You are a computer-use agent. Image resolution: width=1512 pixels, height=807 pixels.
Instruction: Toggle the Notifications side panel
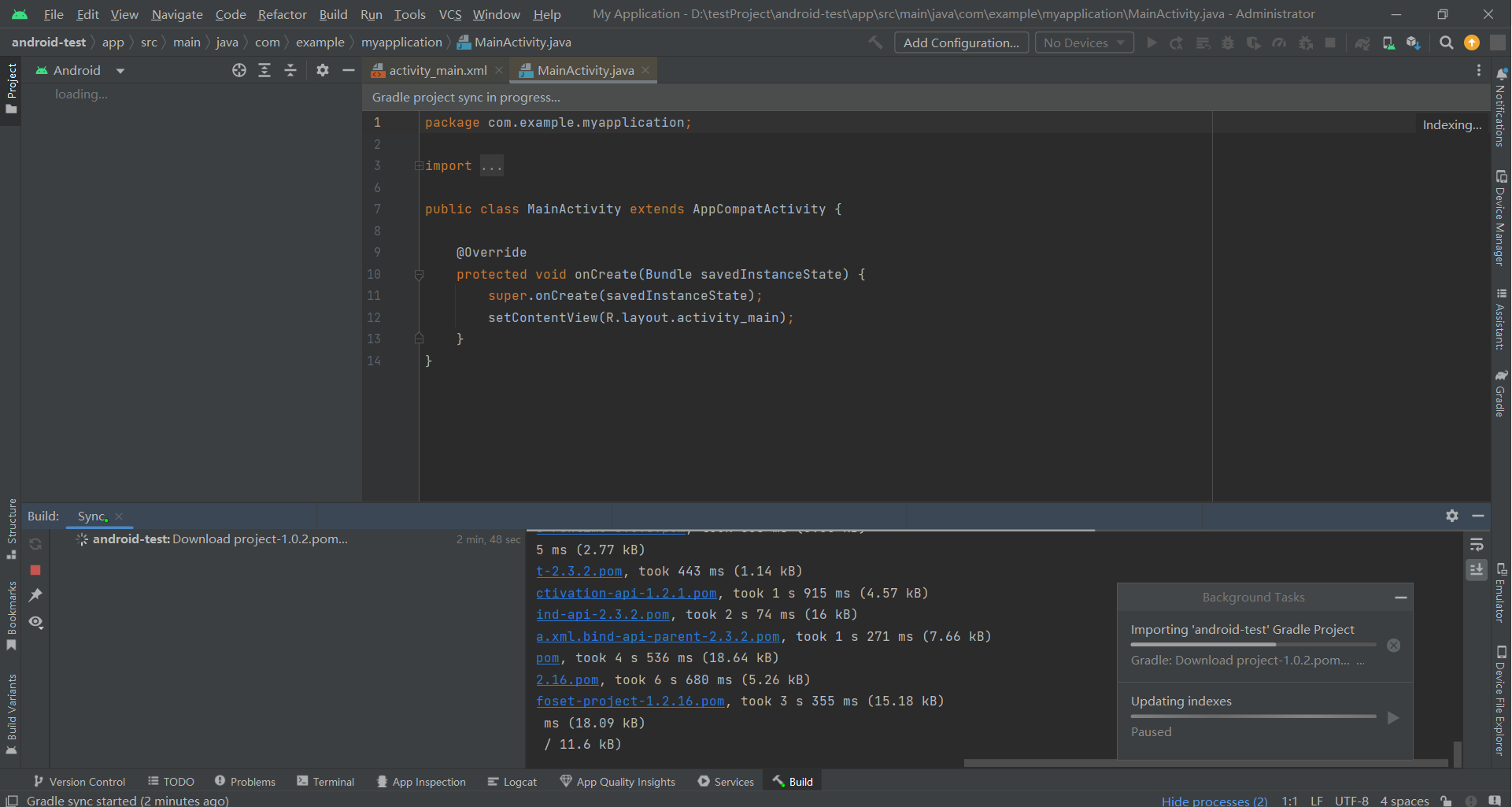coord(1501,108)
